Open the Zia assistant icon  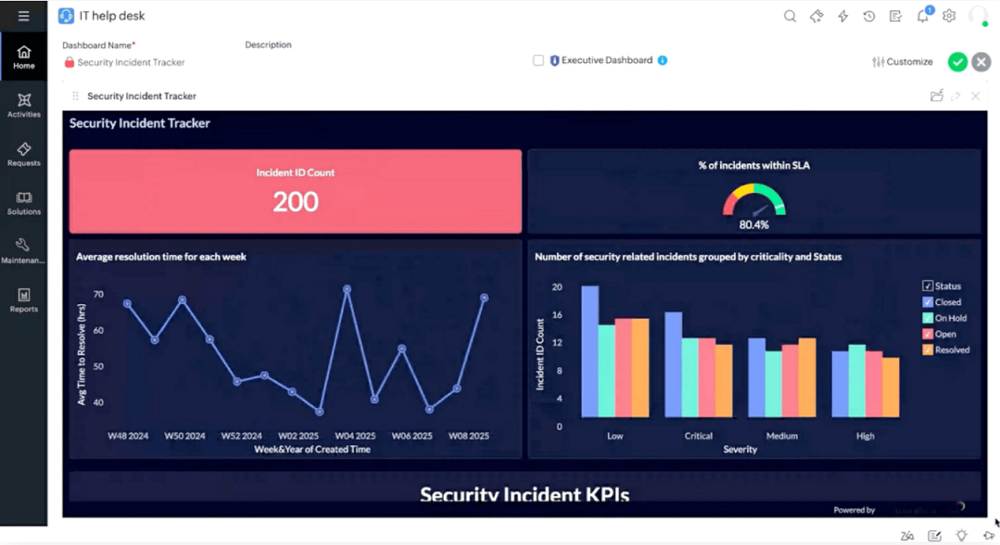[x=907, y=535]
